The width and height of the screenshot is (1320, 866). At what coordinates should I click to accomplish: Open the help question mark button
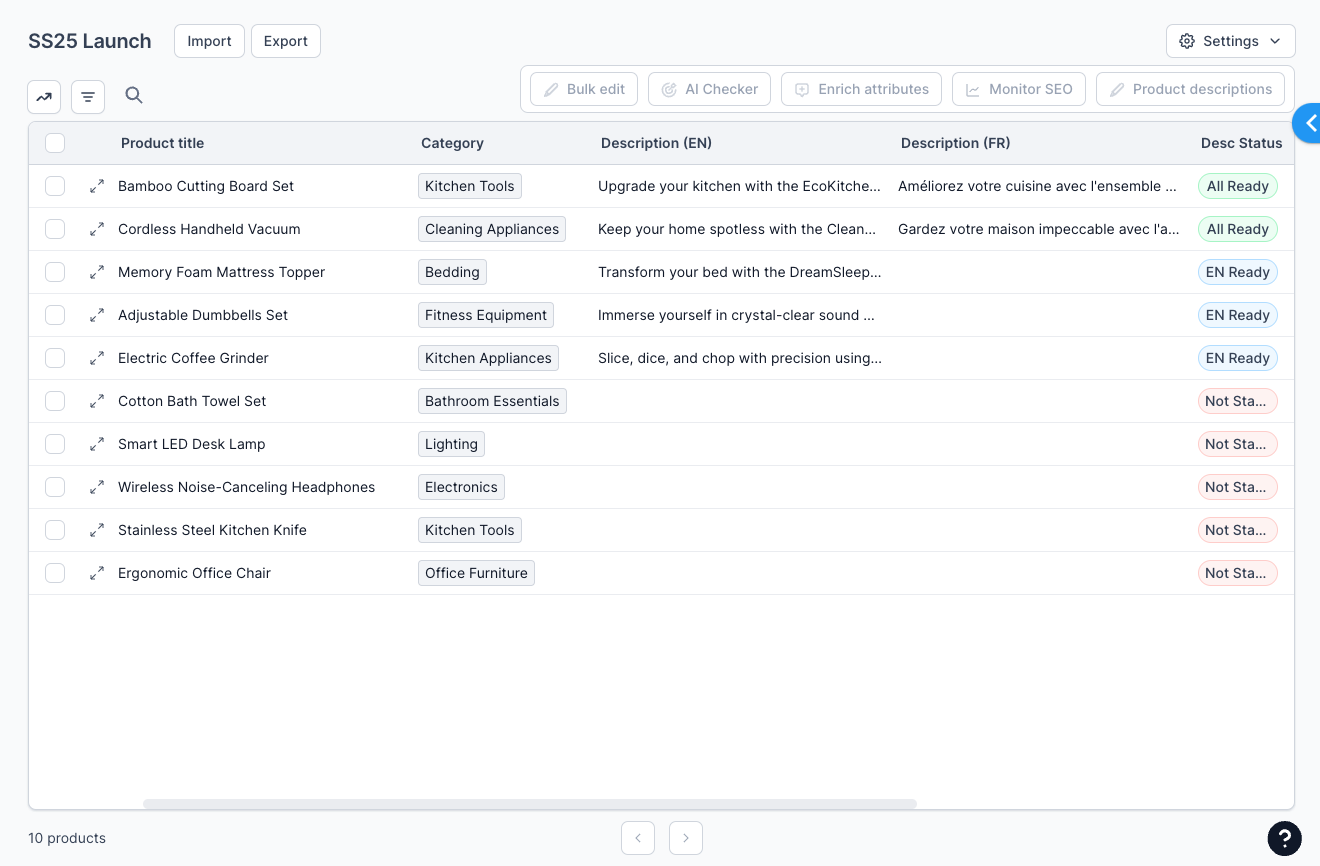click(1285, 839)
